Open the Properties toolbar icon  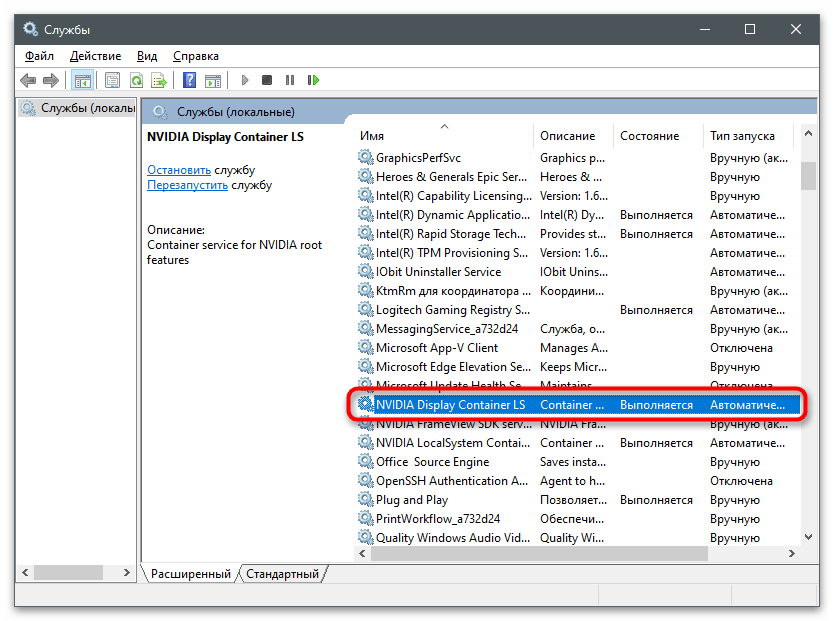112,80
